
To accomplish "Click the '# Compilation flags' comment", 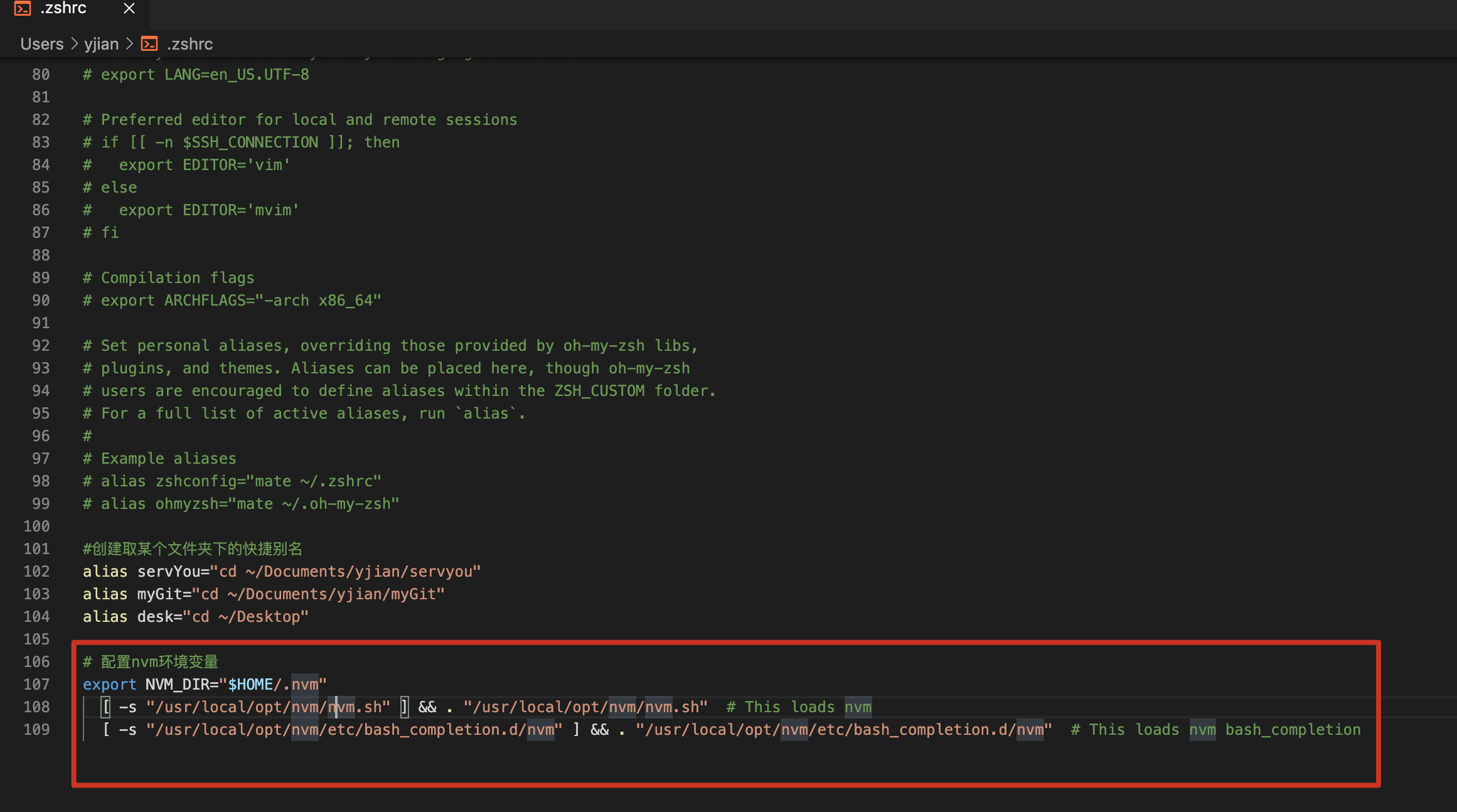I will point(169,278).
